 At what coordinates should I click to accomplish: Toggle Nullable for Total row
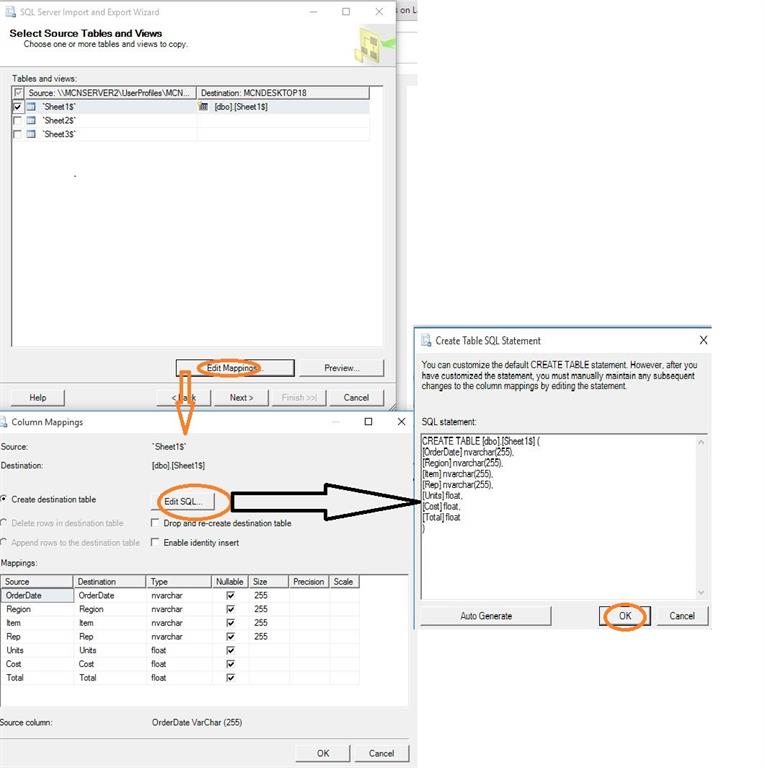tap(230, 677)
